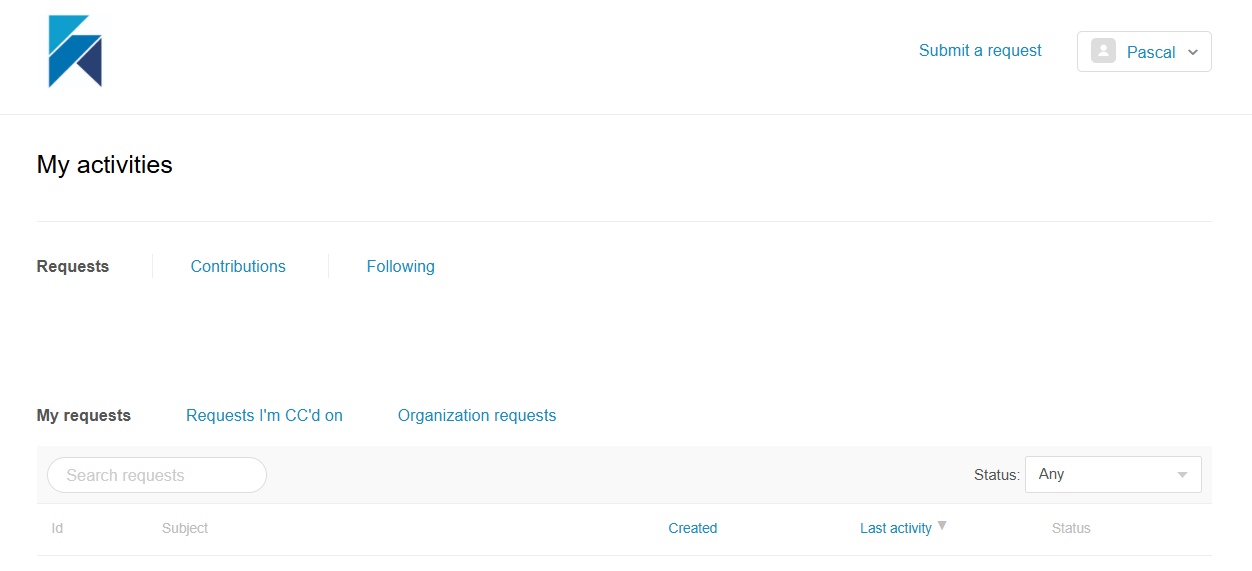Click the sort arrow next to Last activity
Screen dimensions: 1252x571
(942, 526)
